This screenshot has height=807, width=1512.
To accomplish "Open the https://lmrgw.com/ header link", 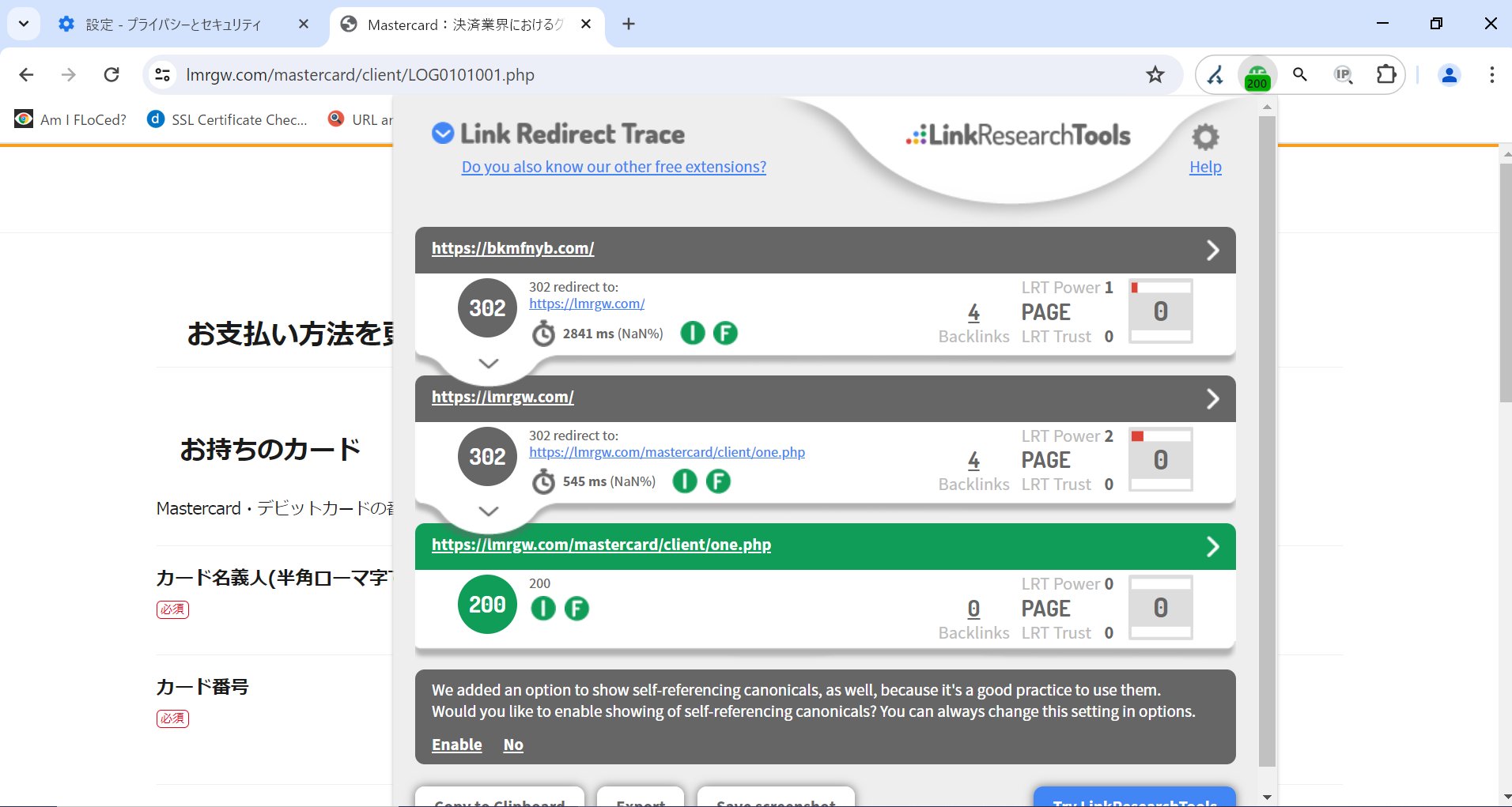I will pos(502,397).
